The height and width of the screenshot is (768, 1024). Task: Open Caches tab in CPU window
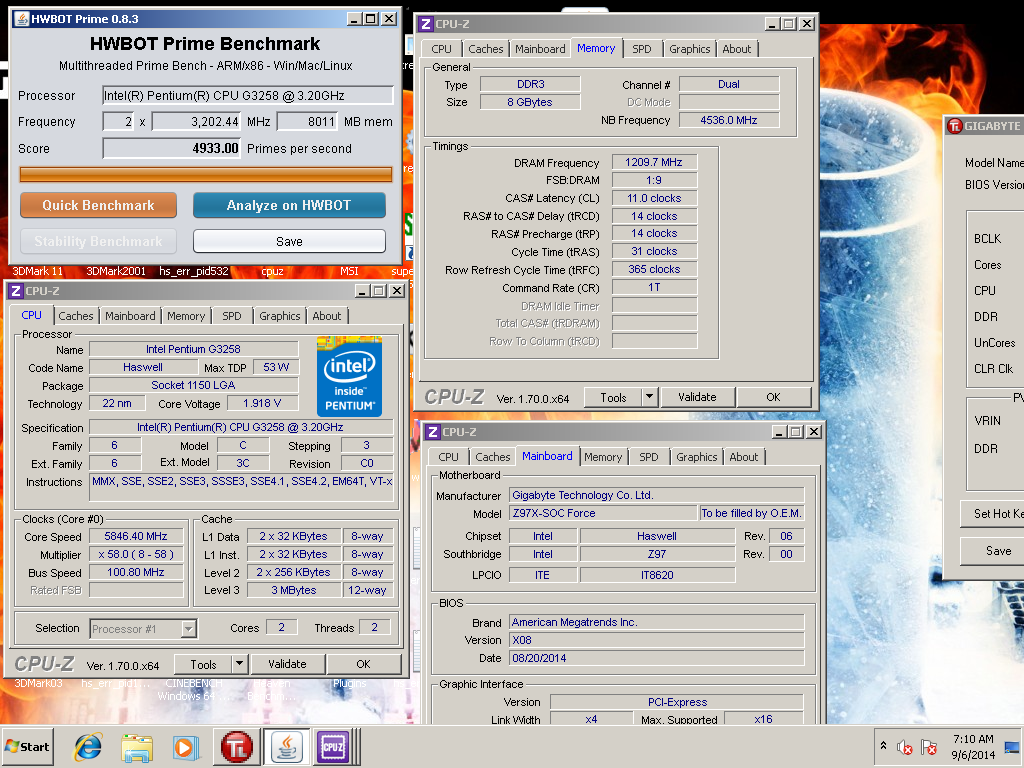coord(76,316)
